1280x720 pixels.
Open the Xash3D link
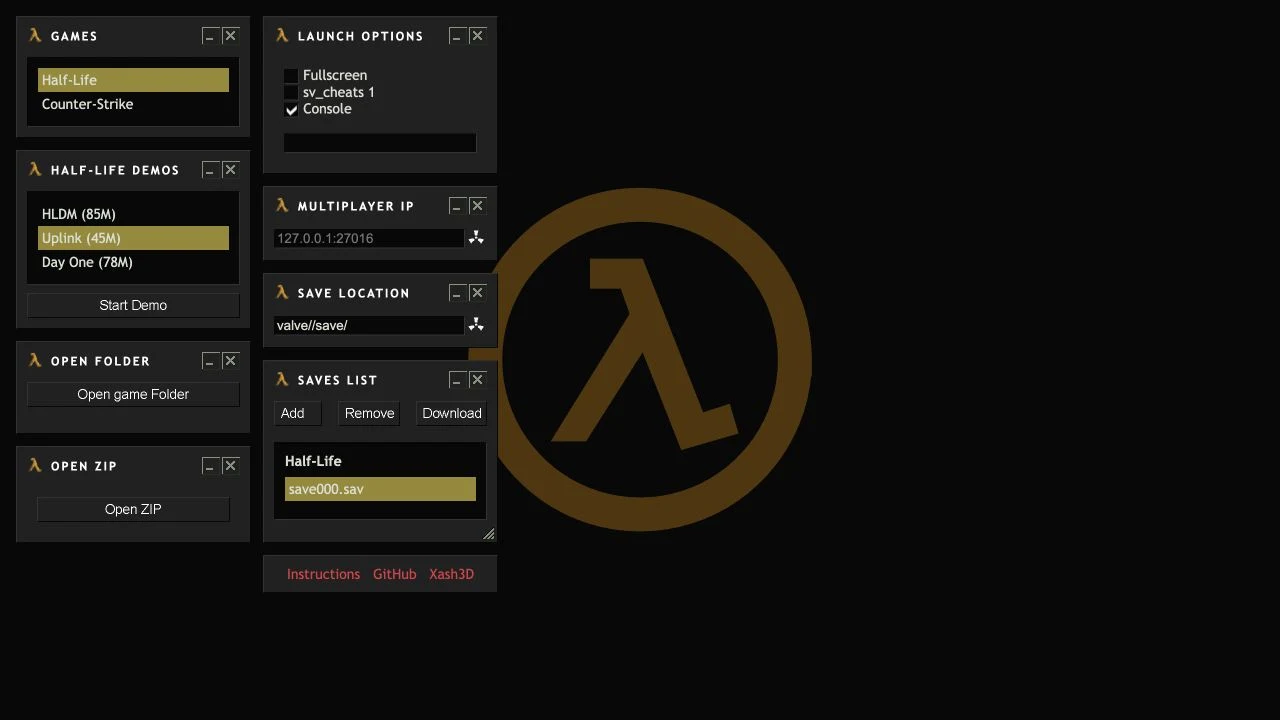[x=452, y=574]
